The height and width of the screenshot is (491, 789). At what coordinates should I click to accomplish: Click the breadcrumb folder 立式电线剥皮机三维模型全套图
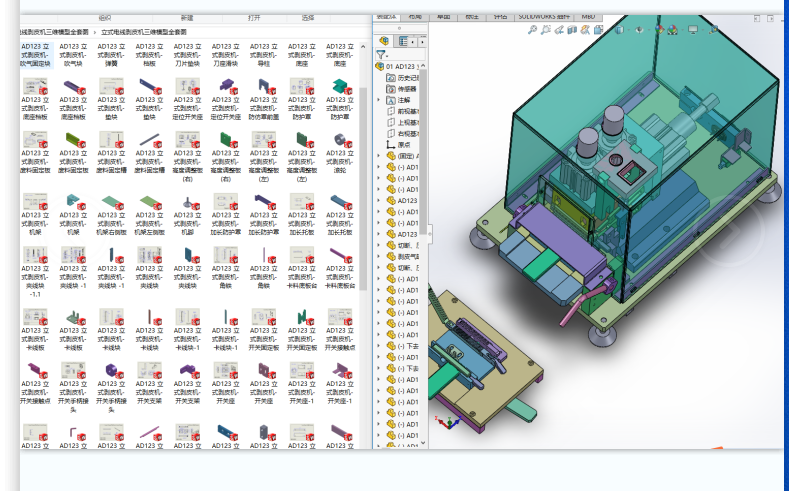coord(142,32)
